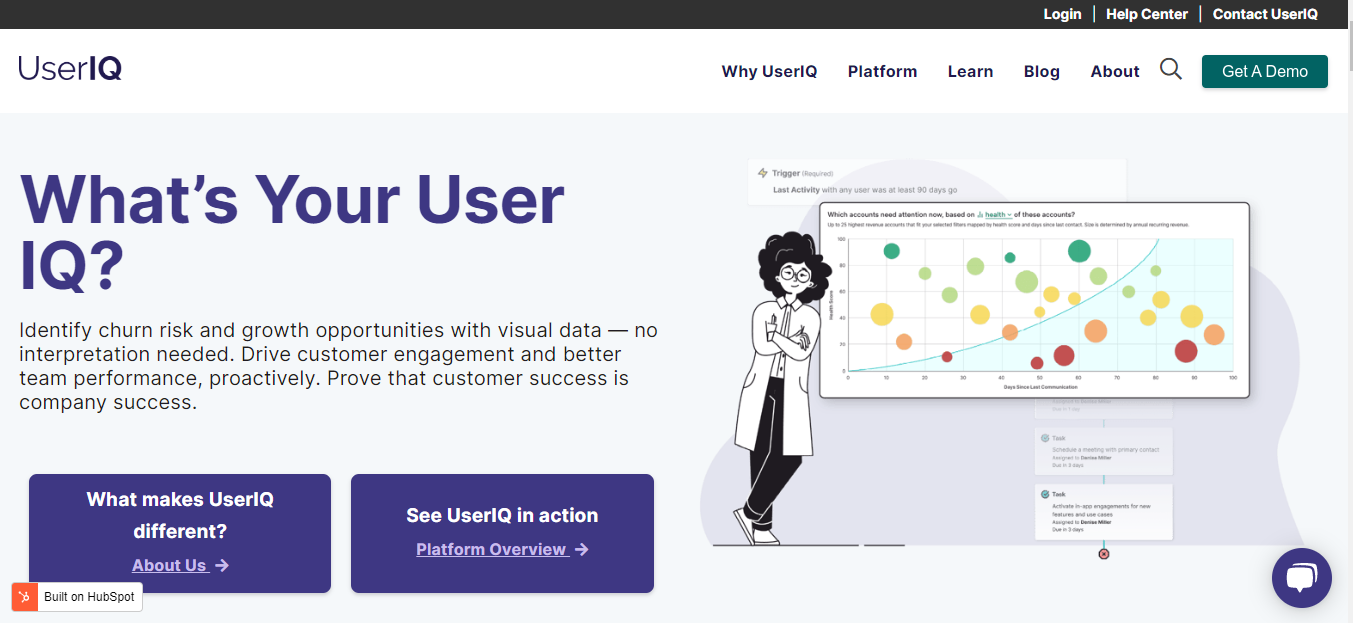Viewport: 1353px width, 623px height.
Task: Click the "Activate in-app engagements" task card
Action: coord(1103,512)
